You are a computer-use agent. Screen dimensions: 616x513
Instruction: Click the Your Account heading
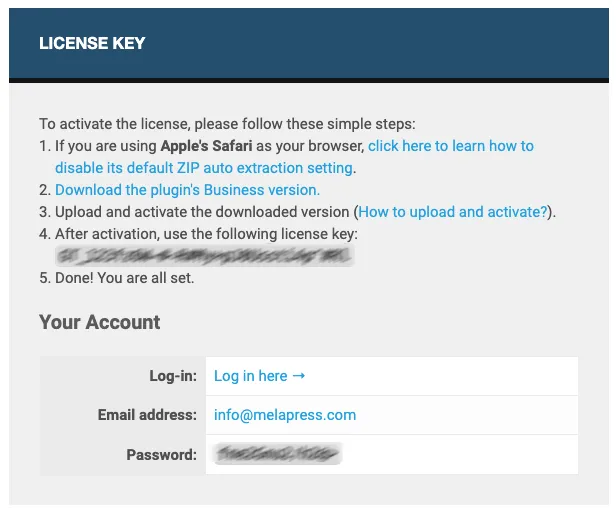tap(100, 322)
